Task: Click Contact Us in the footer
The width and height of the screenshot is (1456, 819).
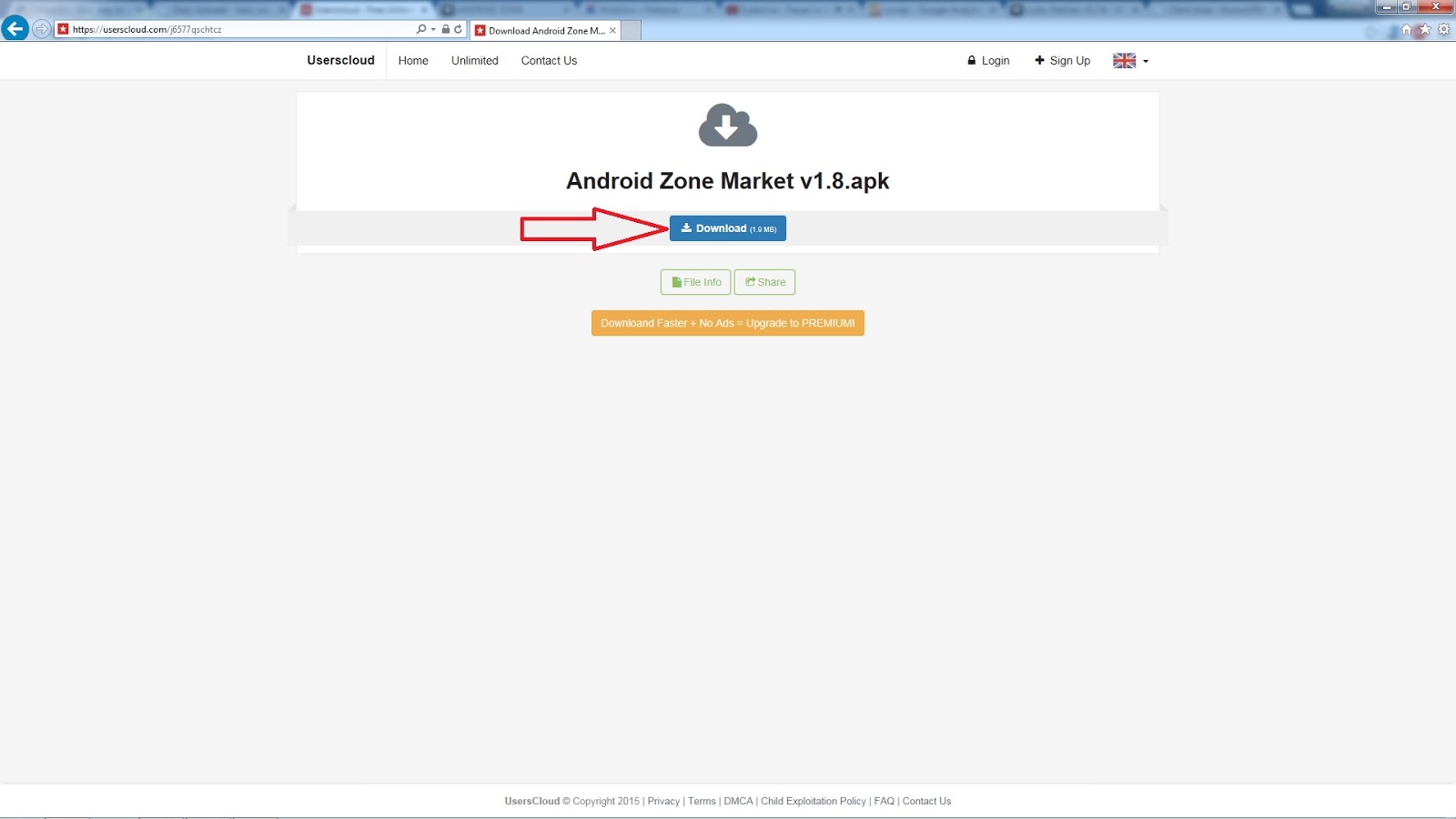Action: pyautogui.click(x=926, y=802)
